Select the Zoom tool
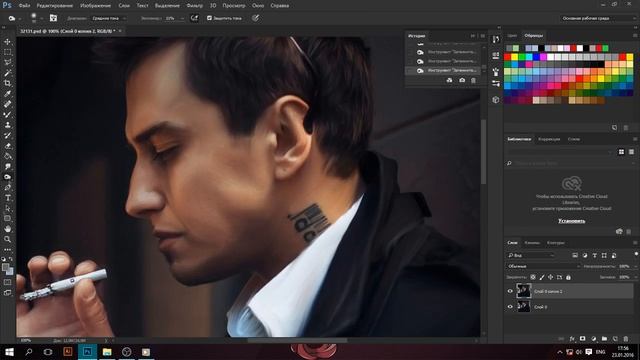 tap(7, 239)
